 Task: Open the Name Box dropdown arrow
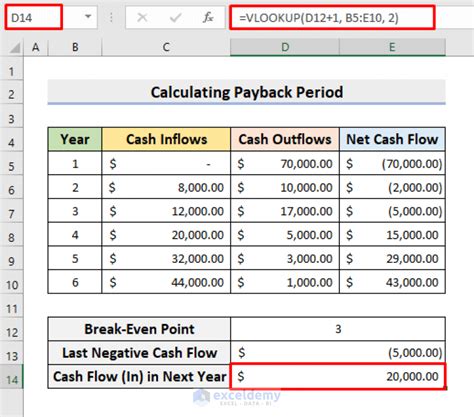click(x=88, y=17)
